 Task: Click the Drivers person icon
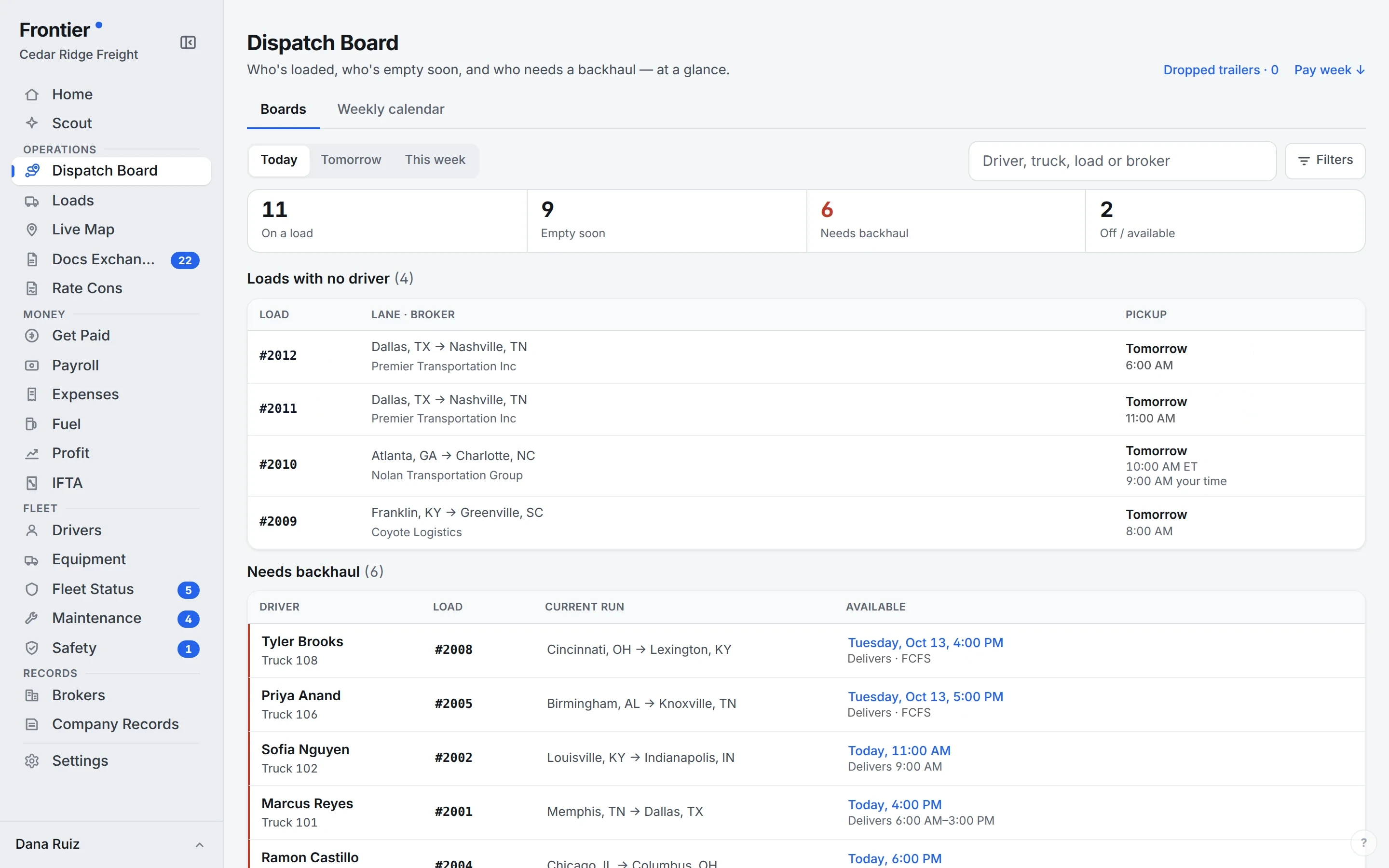coord(32,530)
